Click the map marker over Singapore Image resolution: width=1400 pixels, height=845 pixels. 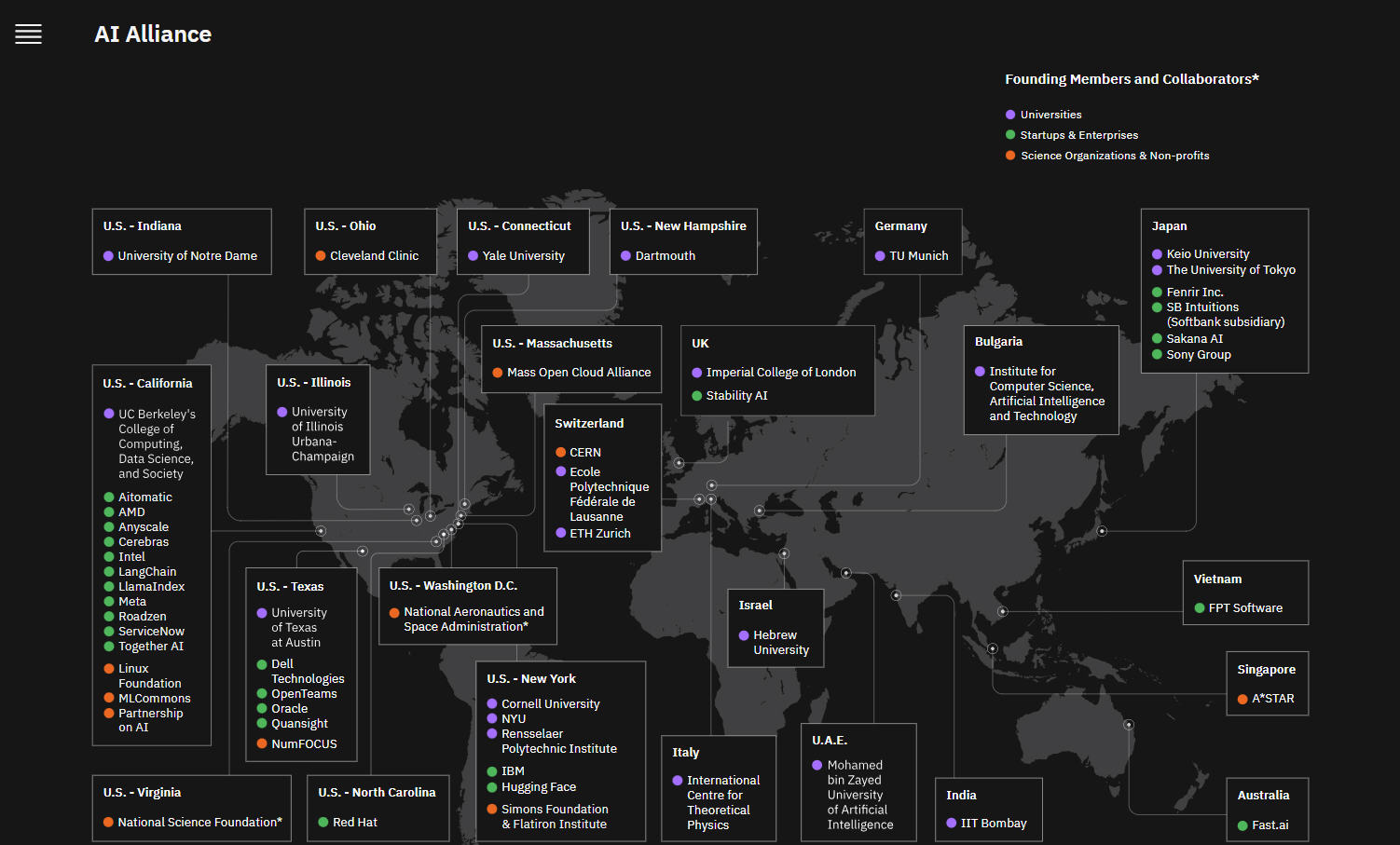click(x=993, y=648)
